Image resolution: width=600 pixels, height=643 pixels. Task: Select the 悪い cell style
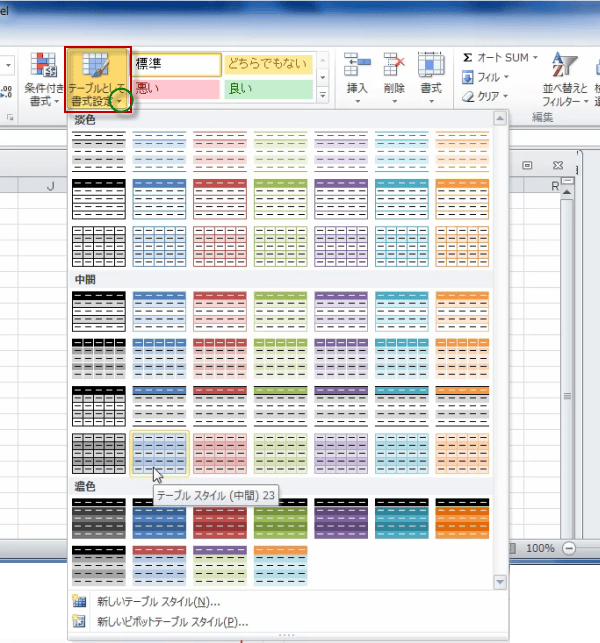tap(177, 89)
